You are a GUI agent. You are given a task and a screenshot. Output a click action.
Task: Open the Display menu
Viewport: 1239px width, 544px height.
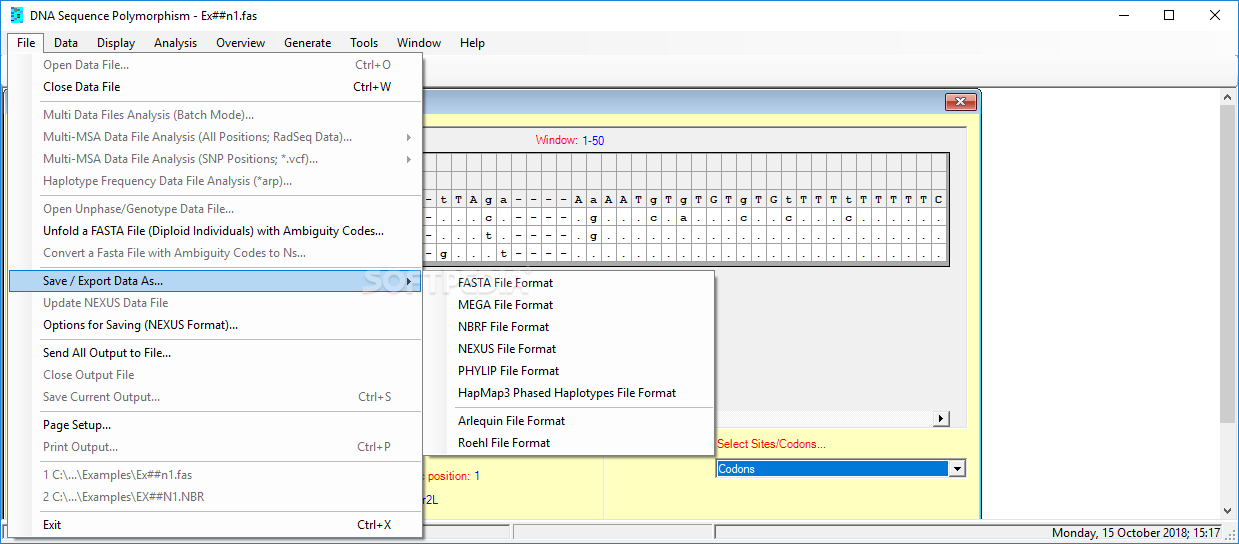(x=116, y=43)
